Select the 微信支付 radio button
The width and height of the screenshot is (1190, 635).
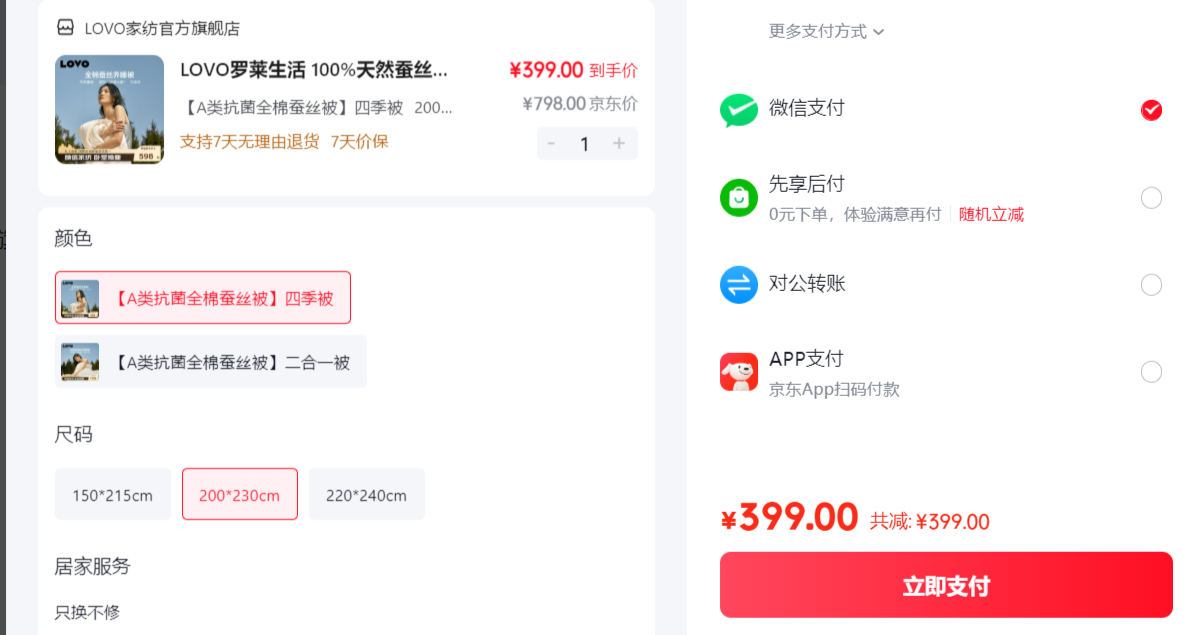(x=1151, y=110)
